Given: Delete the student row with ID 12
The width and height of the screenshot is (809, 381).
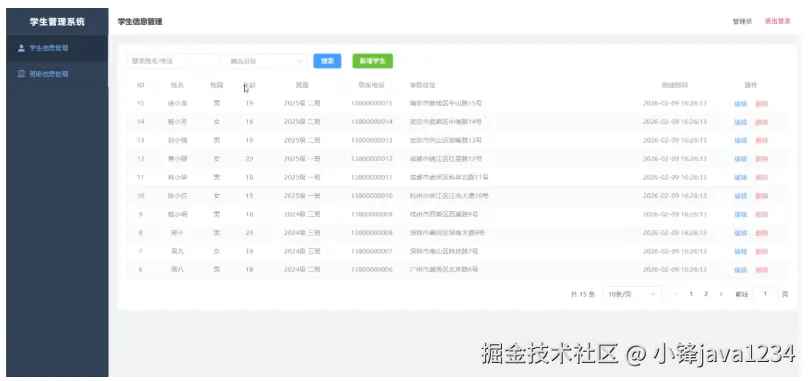Looking at the screenshot, I should [x=762, y=159].
